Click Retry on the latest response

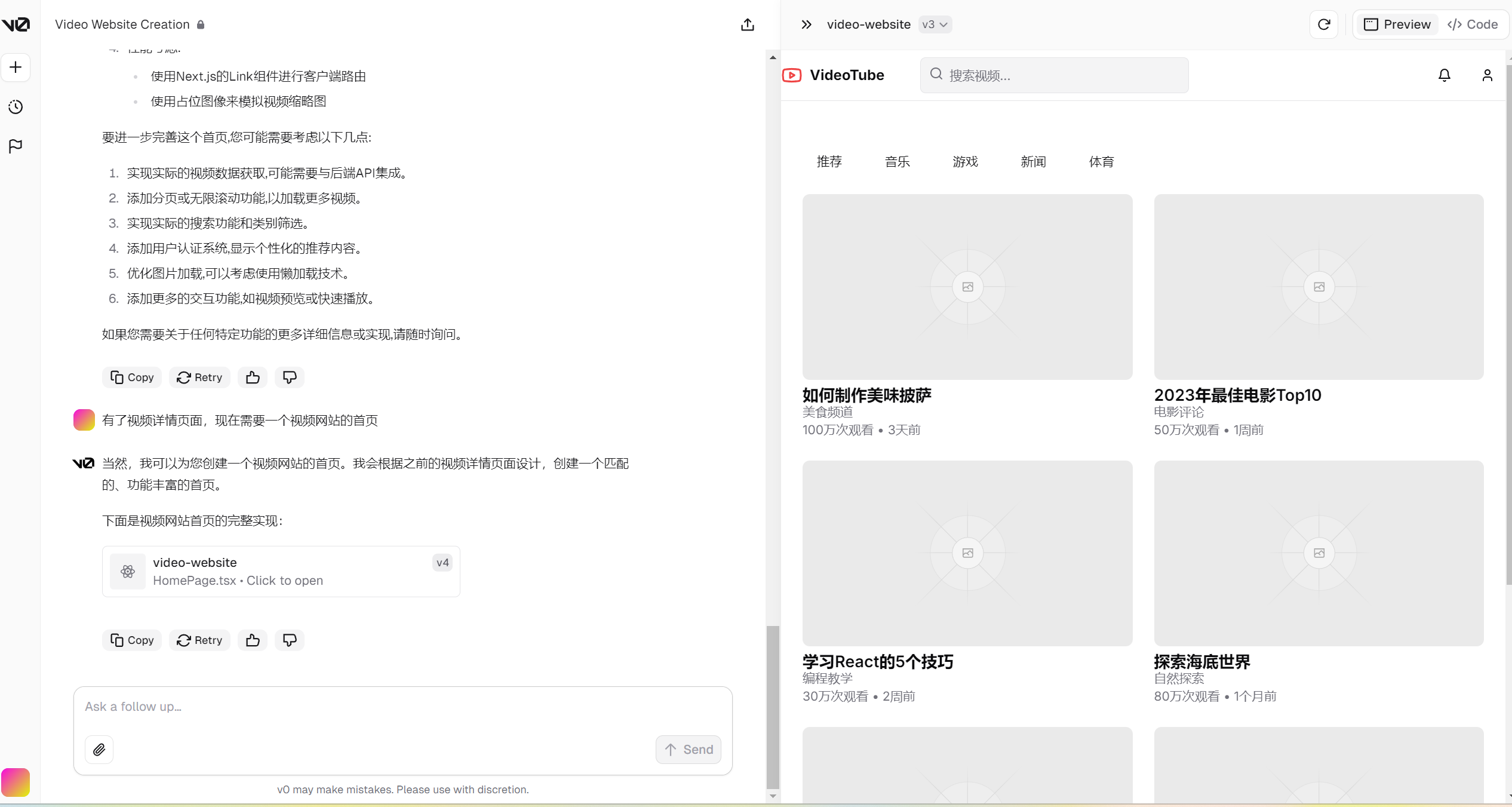tap(199, 640)
